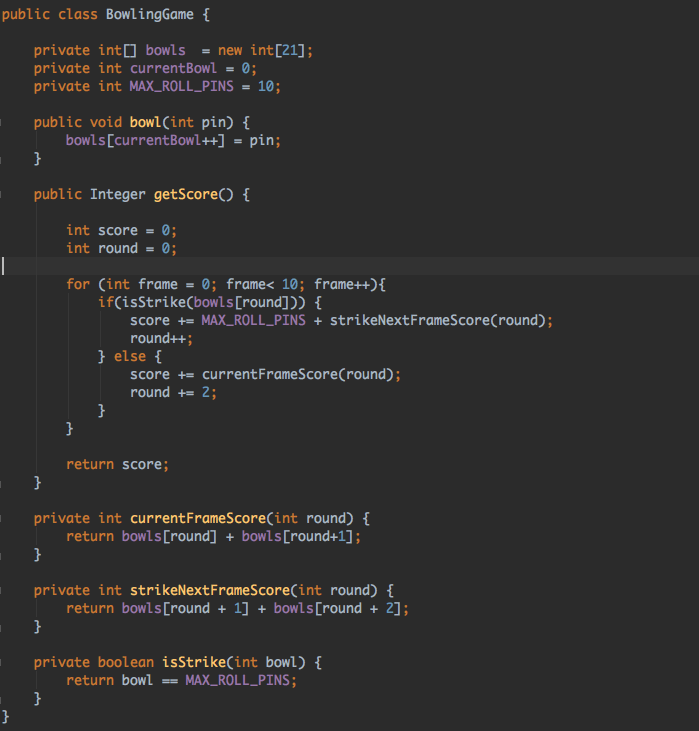Click strikeNextFrameScore method name in its declaration
Viewport: 699px width, 731px height.
click(210, 591)
